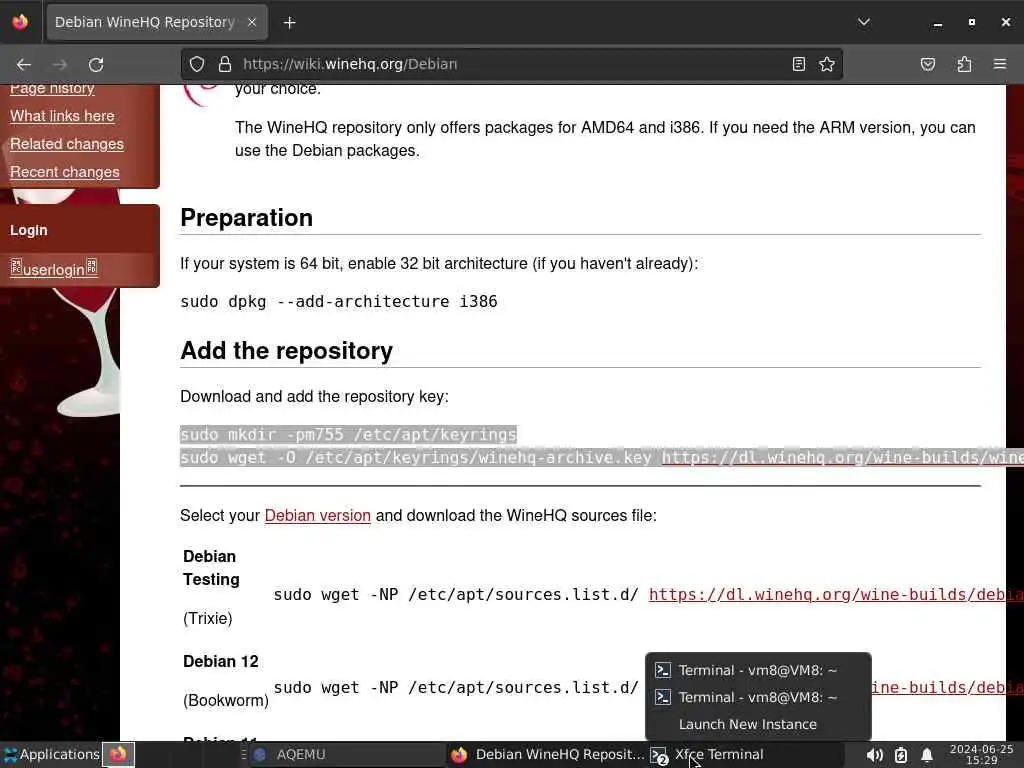Open the Firefox extensions menu
Screen dimensions: 1024x768
click(x=964, y=64)
